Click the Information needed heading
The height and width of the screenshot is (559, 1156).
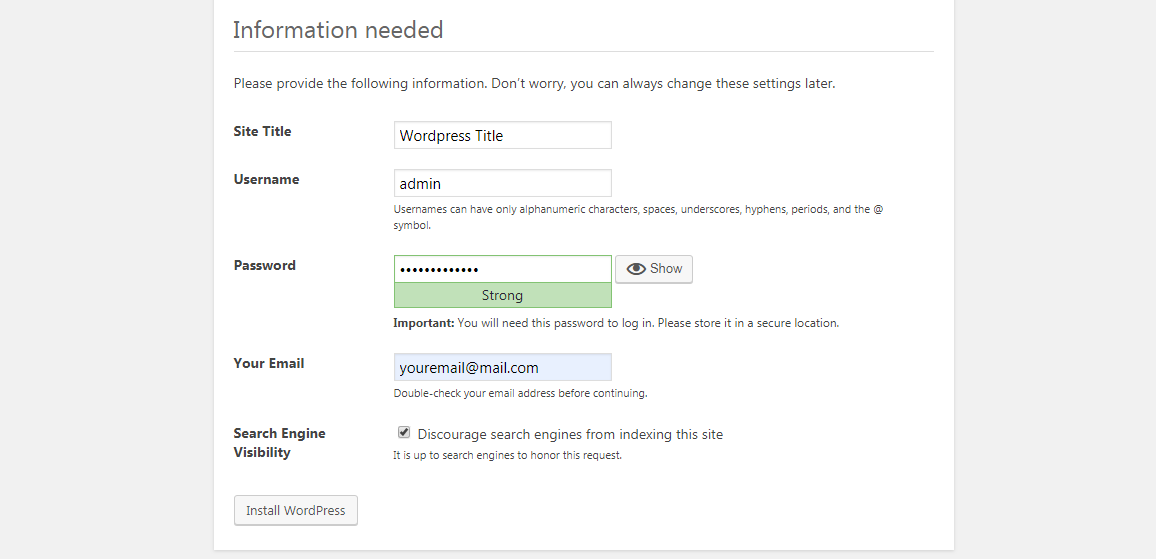[x=338, y=30]
